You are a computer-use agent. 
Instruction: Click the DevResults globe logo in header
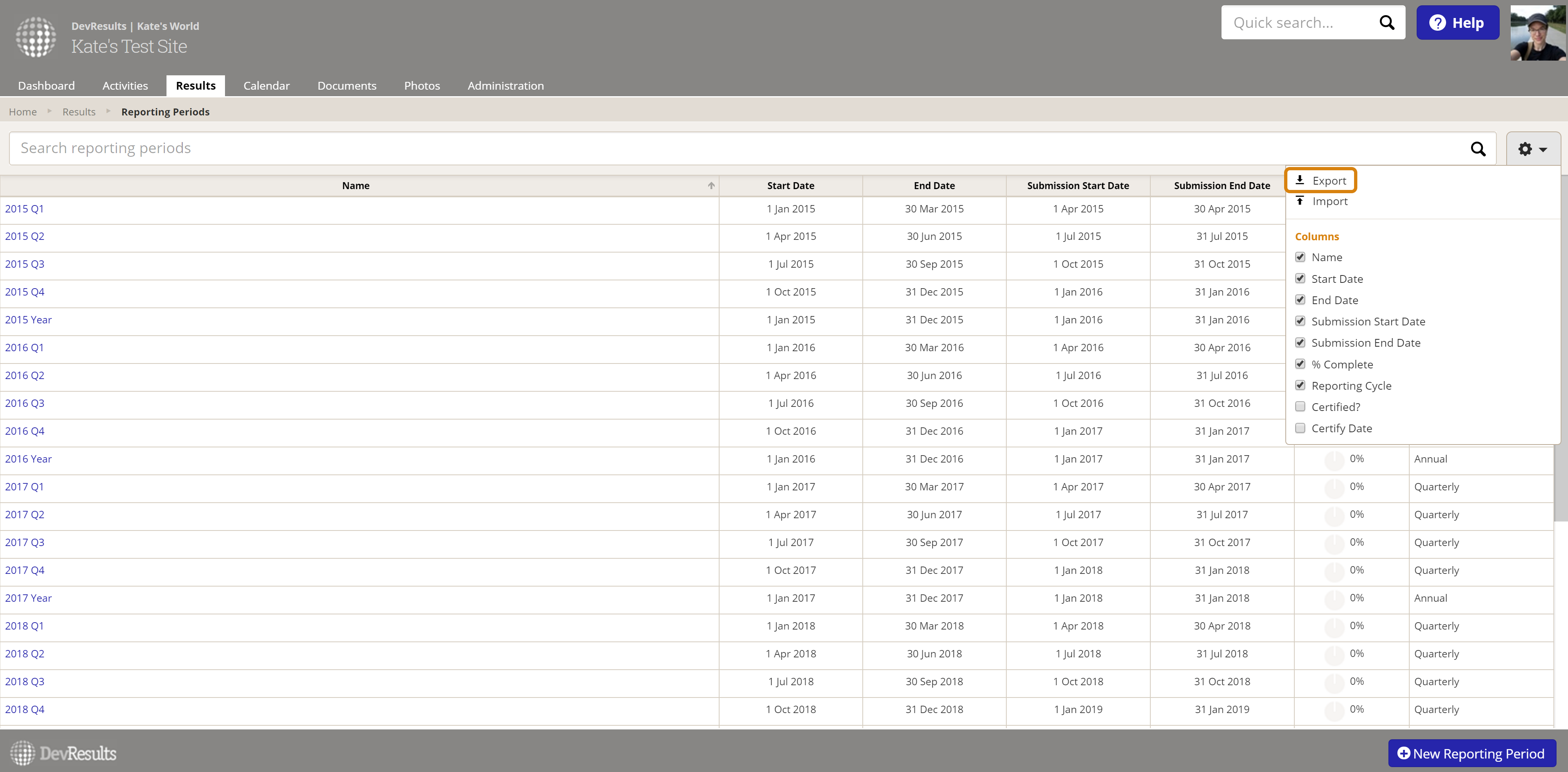click(x=35, y=36)
